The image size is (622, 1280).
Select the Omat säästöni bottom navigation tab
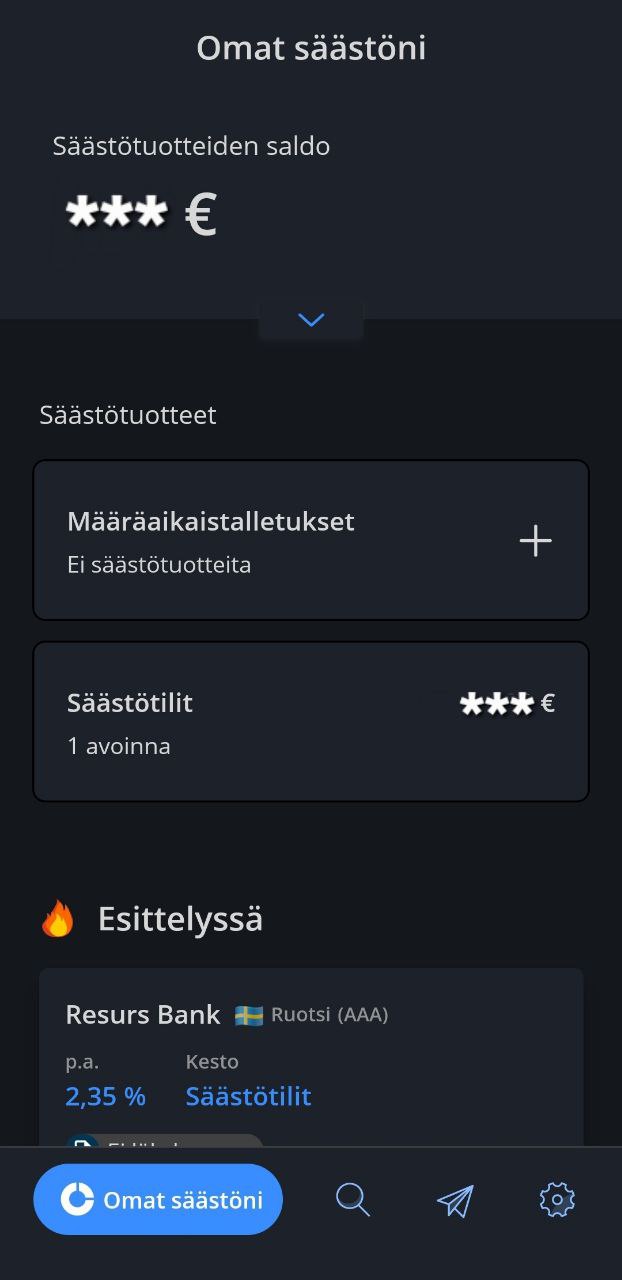158,1199
